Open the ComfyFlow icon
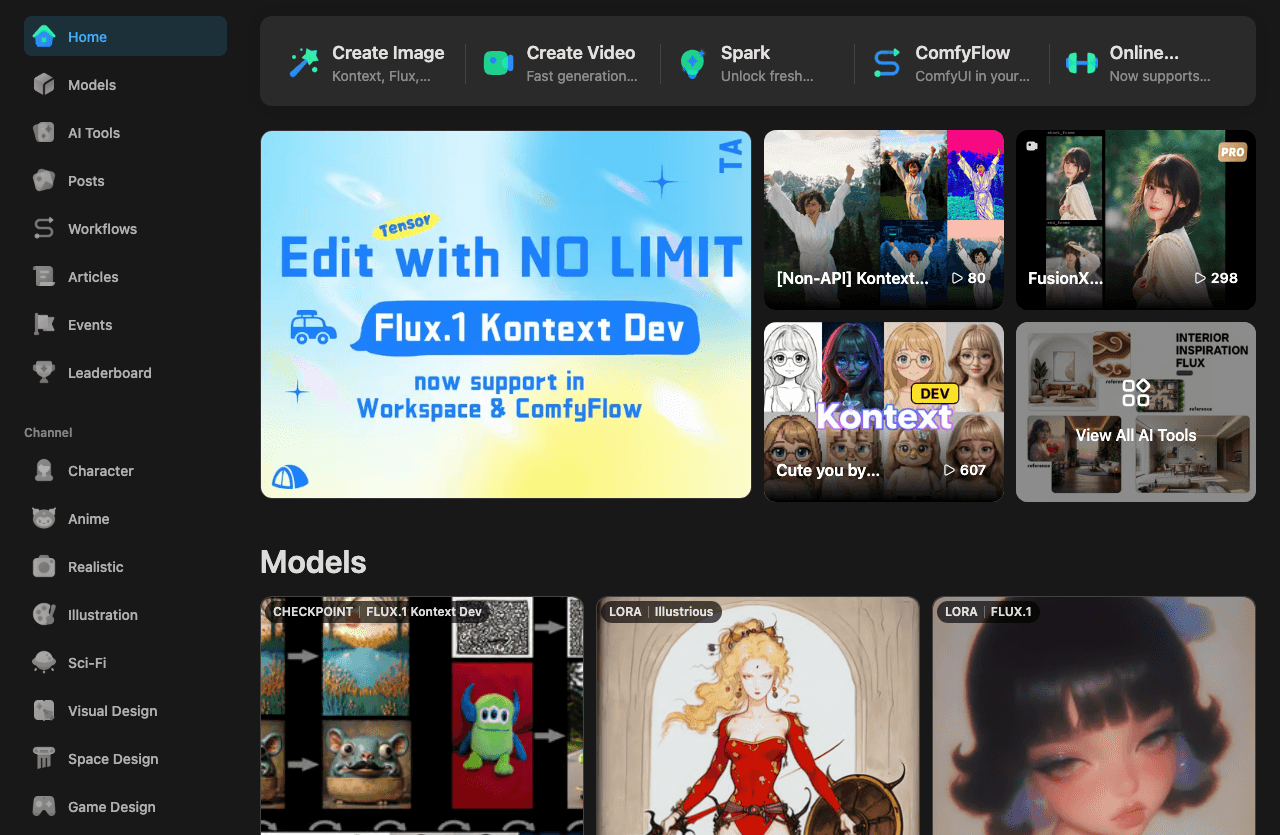The width and height of the screenshot is (1280, 835). pyautogui.click(x=887, y=62)
